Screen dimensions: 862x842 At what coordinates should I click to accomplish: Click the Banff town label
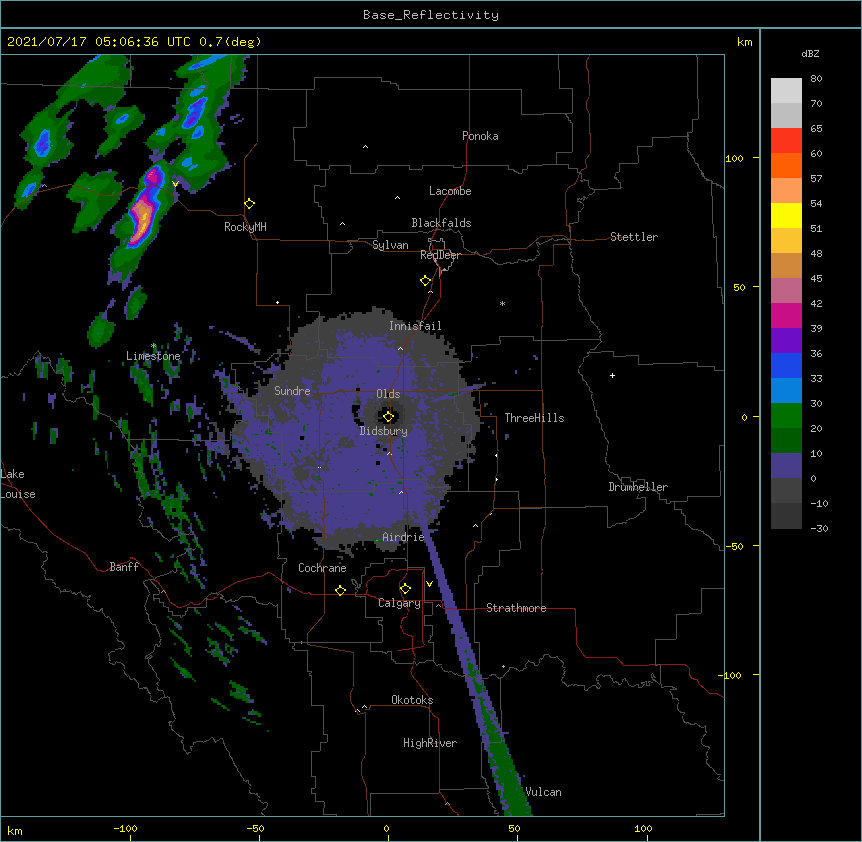click(x=124, y=567)
